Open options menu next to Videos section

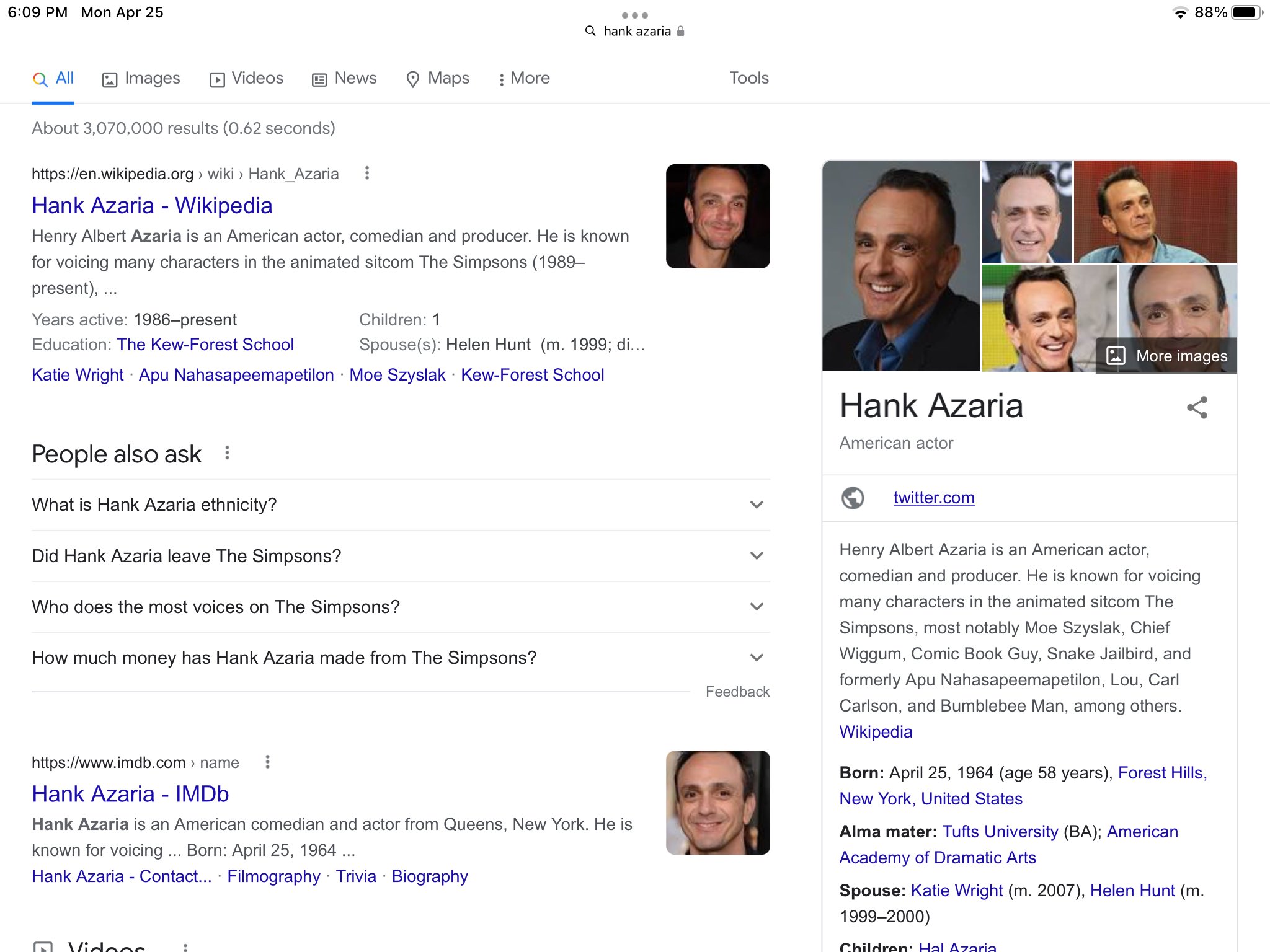pos(185,946)
